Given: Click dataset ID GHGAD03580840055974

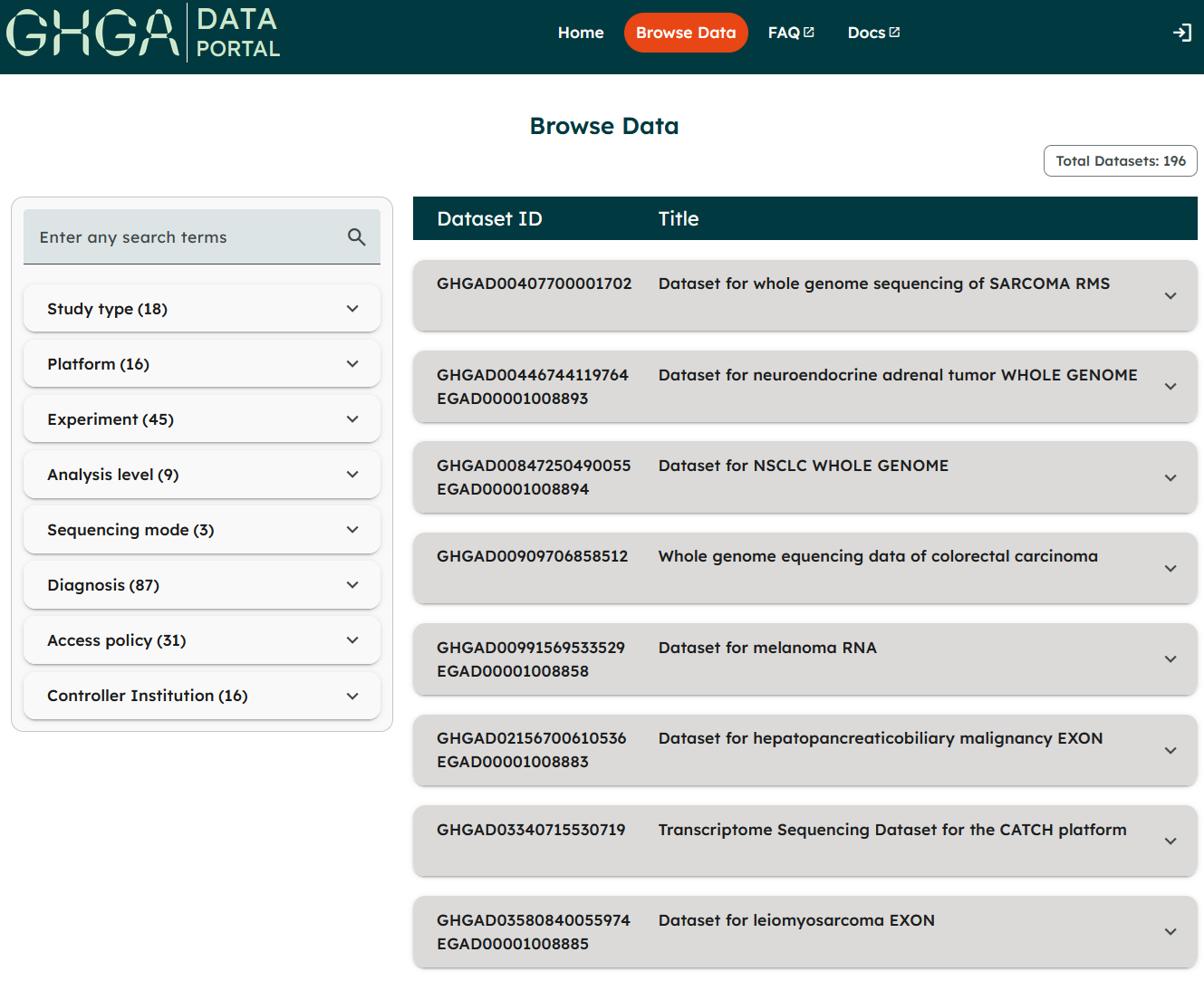Looking at the screenshot, I should [534, 920].
